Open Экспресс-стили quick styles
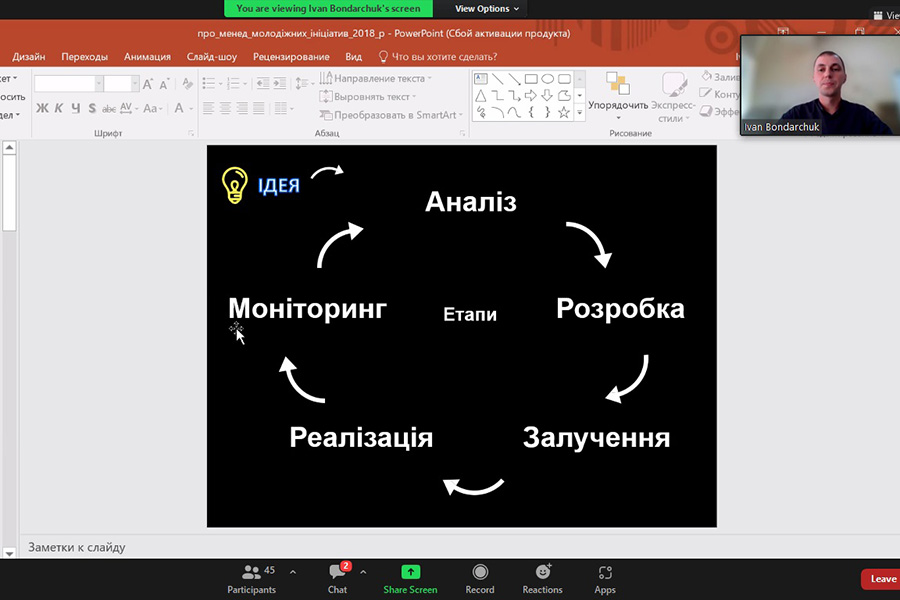Viewport: 900px width, 600px height. pyautogui.click(x=673, y=96)
